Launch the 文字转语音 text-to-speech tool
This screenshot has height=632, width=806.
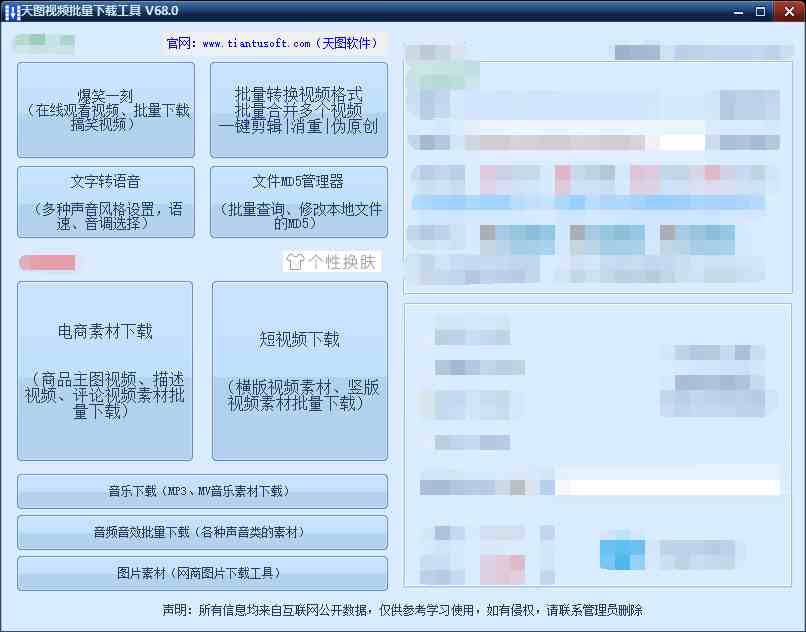(x=105, y=201)
